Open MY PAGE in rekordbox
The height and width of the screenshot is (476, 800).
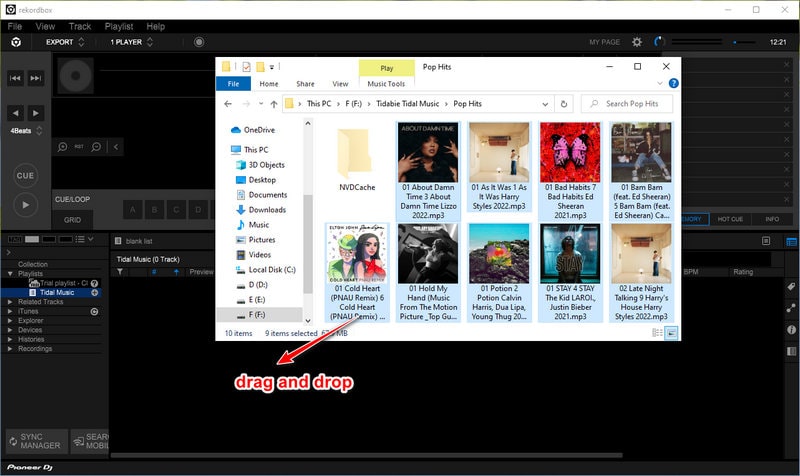[x=605, y=42]
